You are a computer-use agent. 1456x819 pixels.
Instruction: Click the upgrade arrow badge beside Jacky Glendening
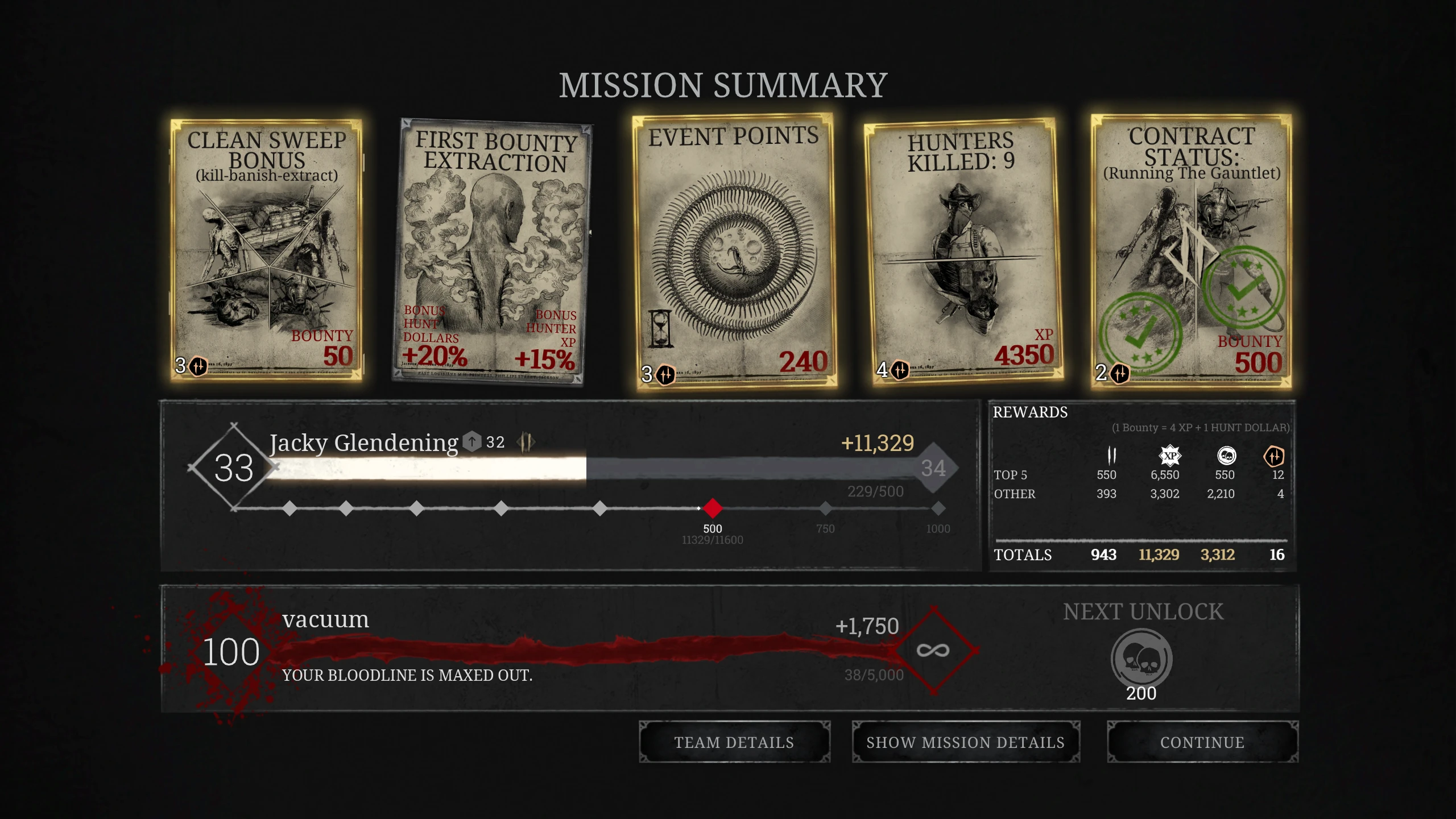coord(472,442)
